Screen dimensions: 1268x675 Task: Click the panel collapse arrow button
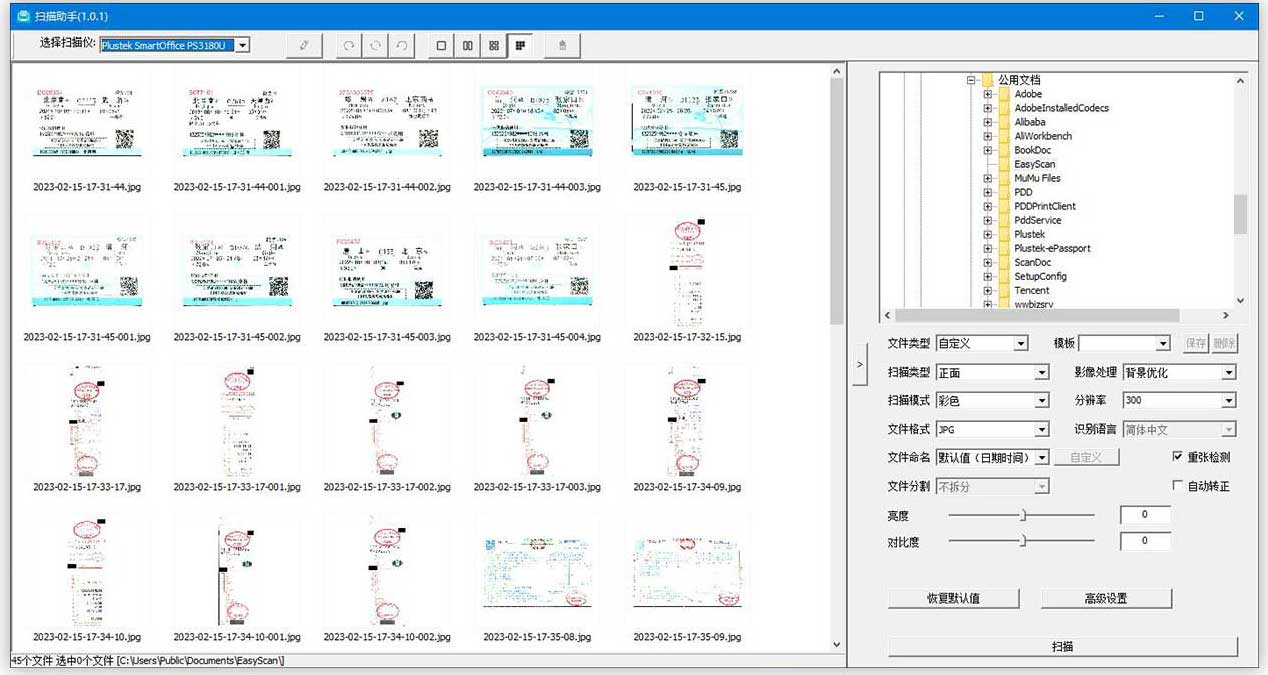[x=861, y=365]
